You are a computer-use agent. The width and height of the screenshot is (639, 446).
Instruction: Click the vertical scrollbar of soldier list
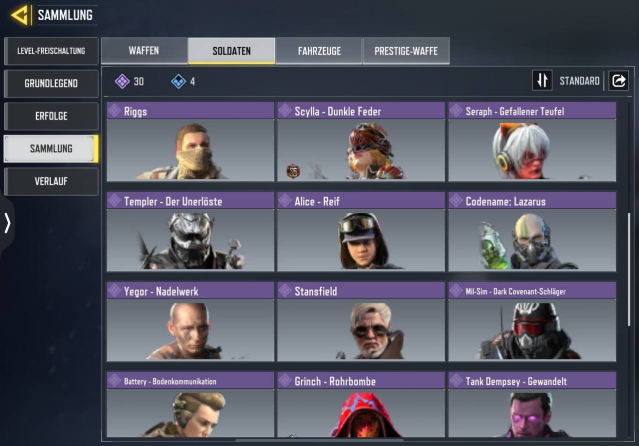629,269
